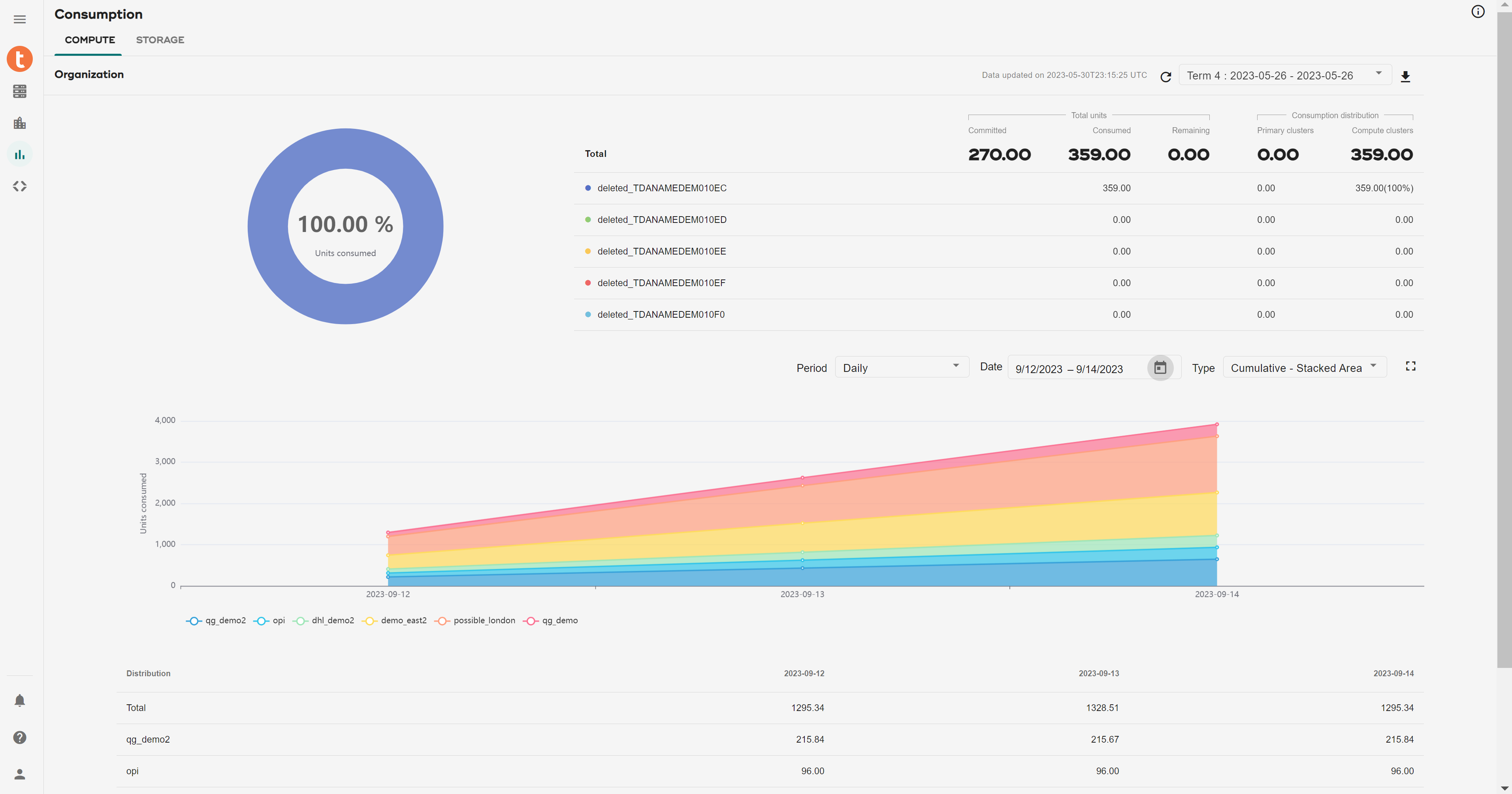
Task: Switch to the STORAGE tab
Action: (160, 40)
